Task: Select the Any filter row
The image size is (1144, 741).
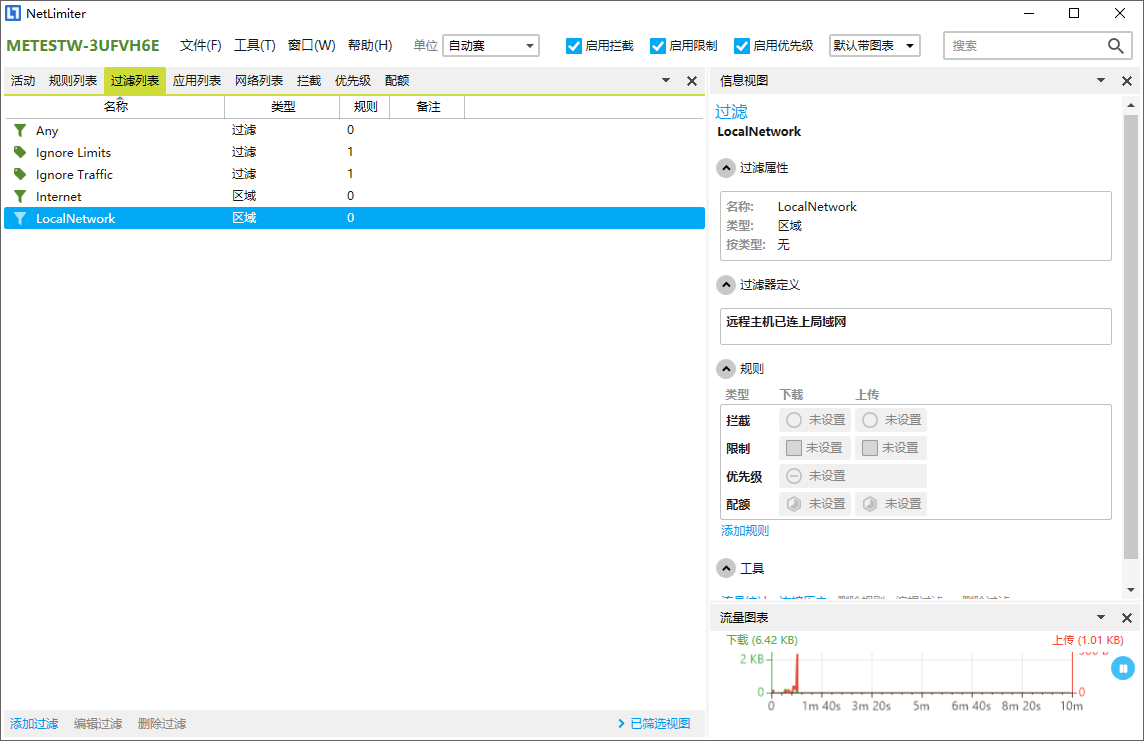Action: 355,131
